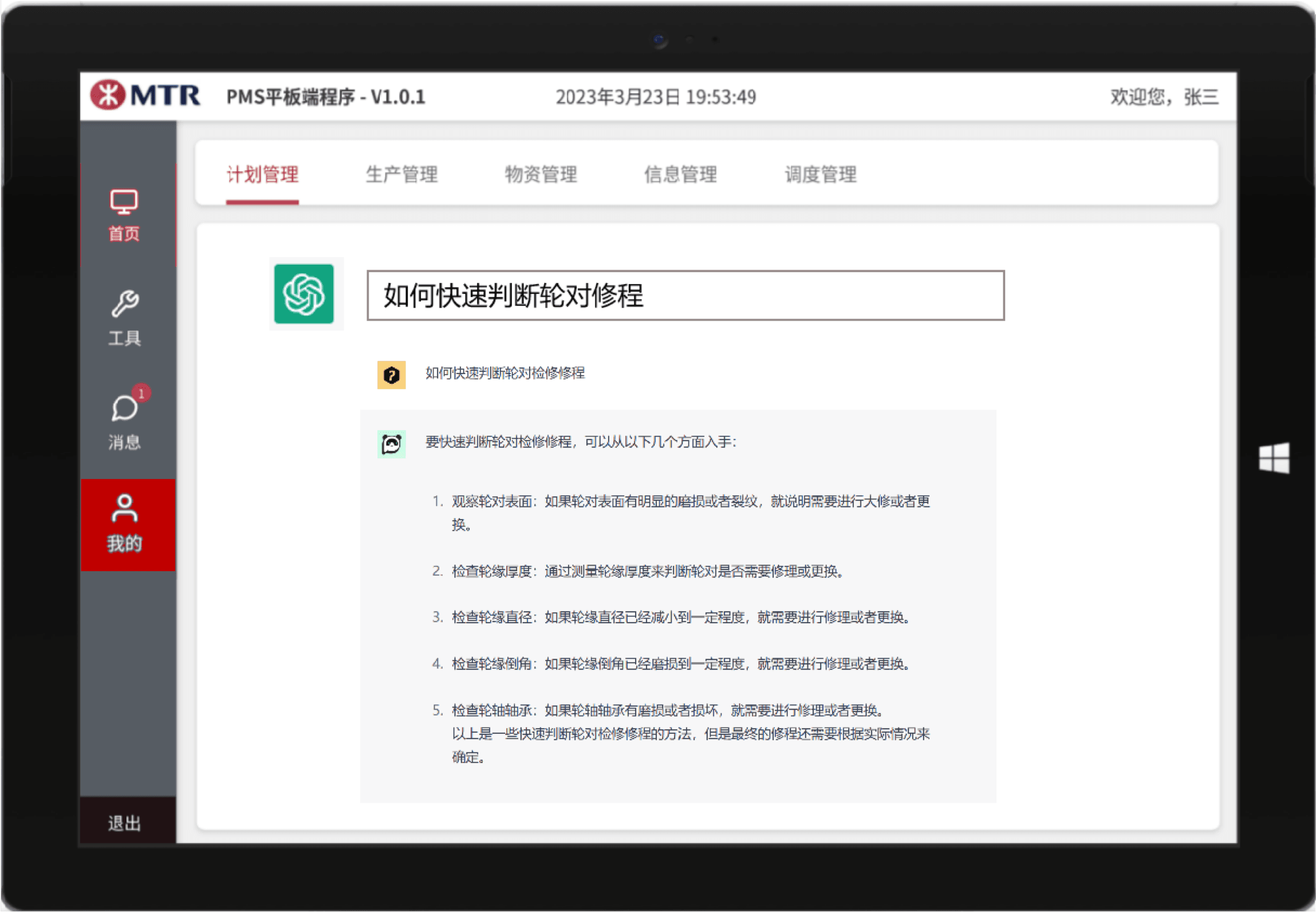The image size is (1316, 912).
Task: Click the yellow question mark avatar icon
Action: (x=391, y=374)
